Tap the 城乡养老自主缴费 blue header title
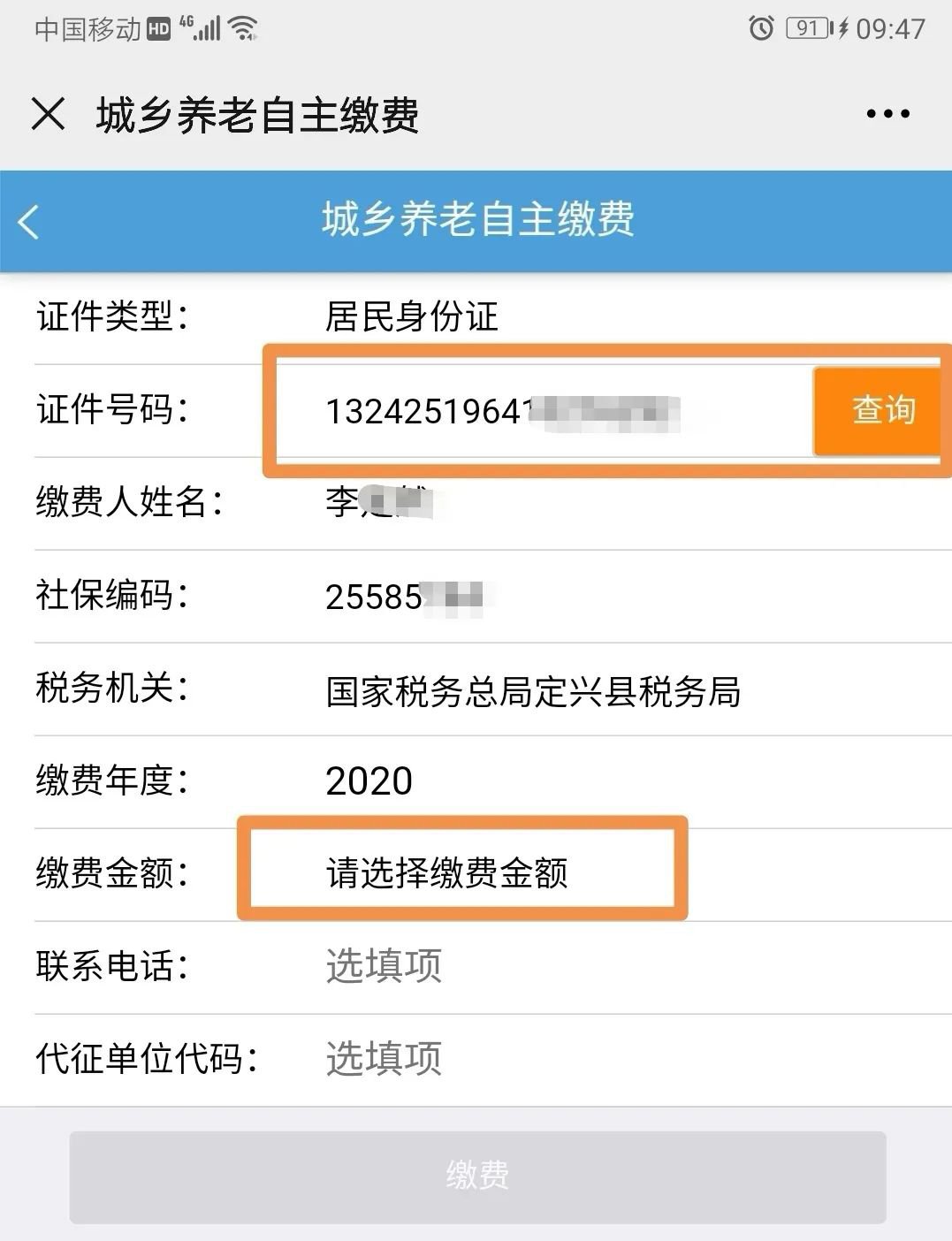The width and height of the screenshot is (952, 1241). click(477, 219)
